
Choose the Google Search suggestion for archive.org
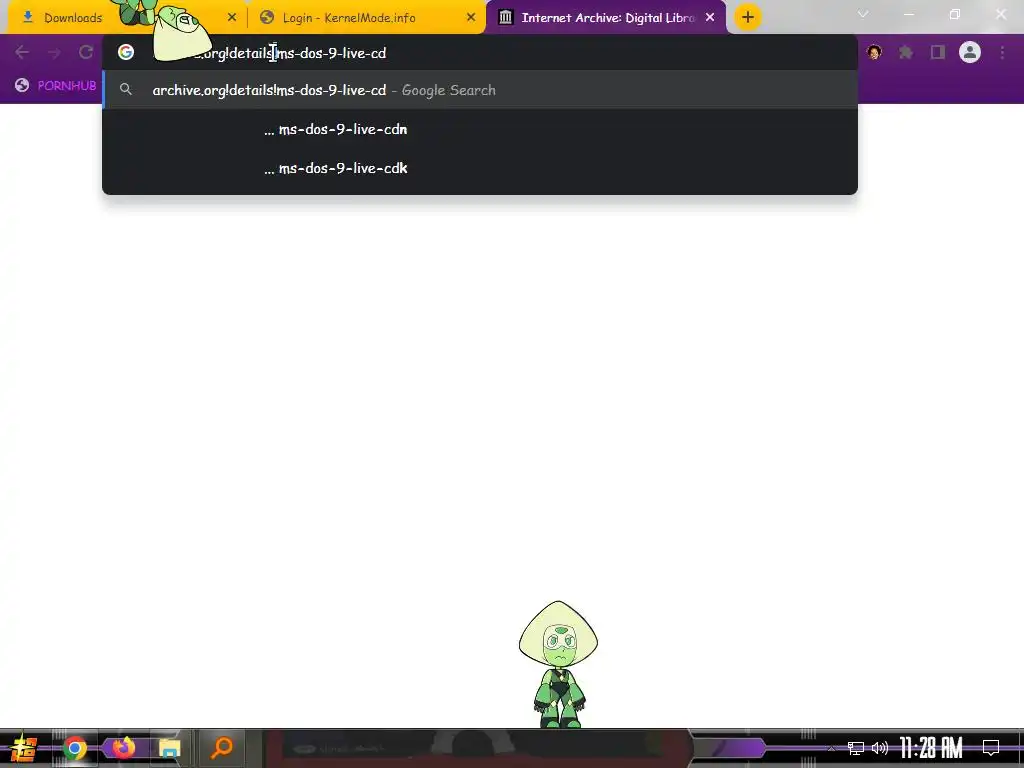coord(480,90)
